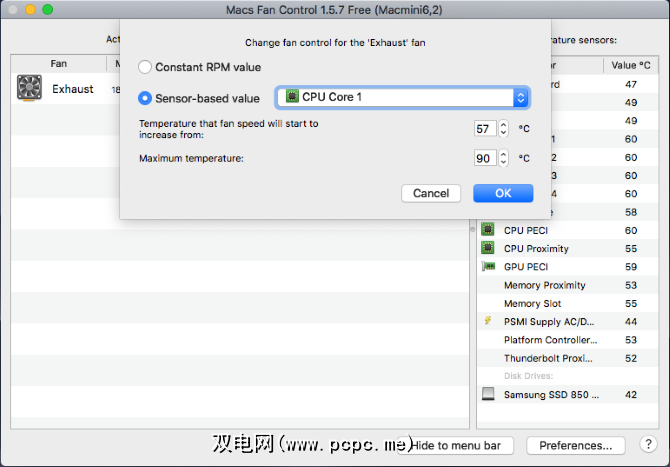
Task: Click the Value °C column header
Action: click(x=631, y=65)
